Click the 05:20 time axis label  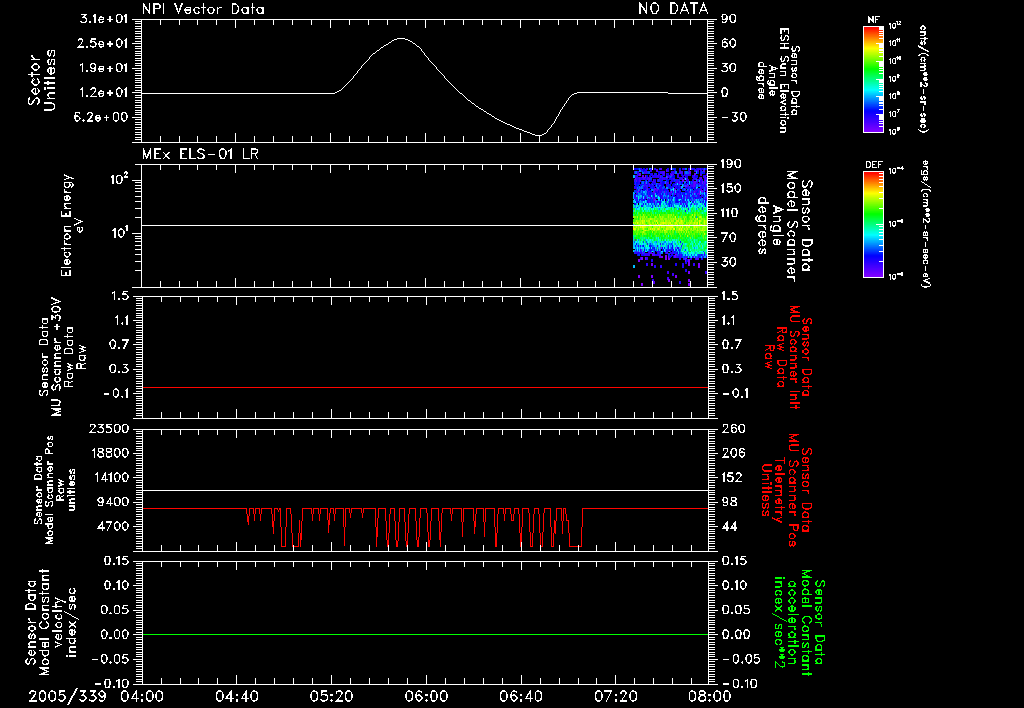tap(332, 696)
